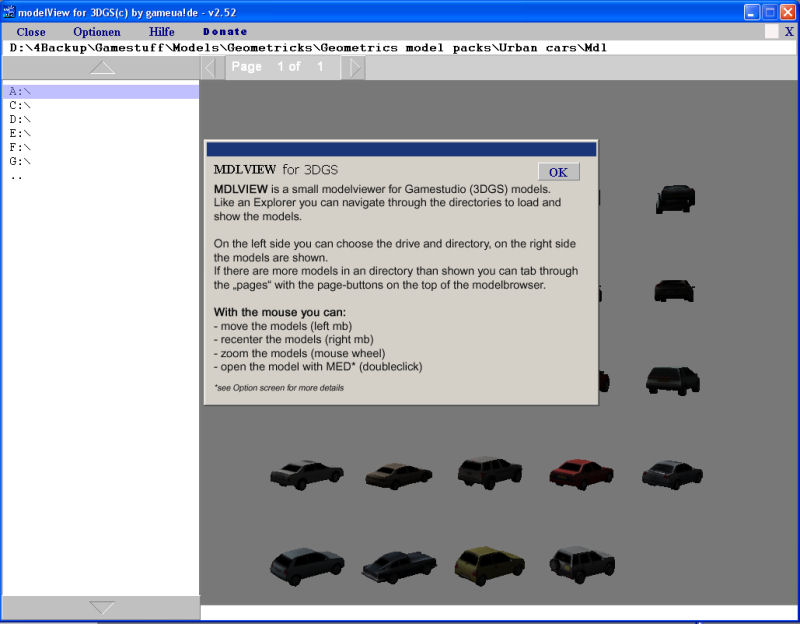The width and height of the screenshot is (800, 624).
Task: Click the Close menu item
Action: tap(31, 32)
